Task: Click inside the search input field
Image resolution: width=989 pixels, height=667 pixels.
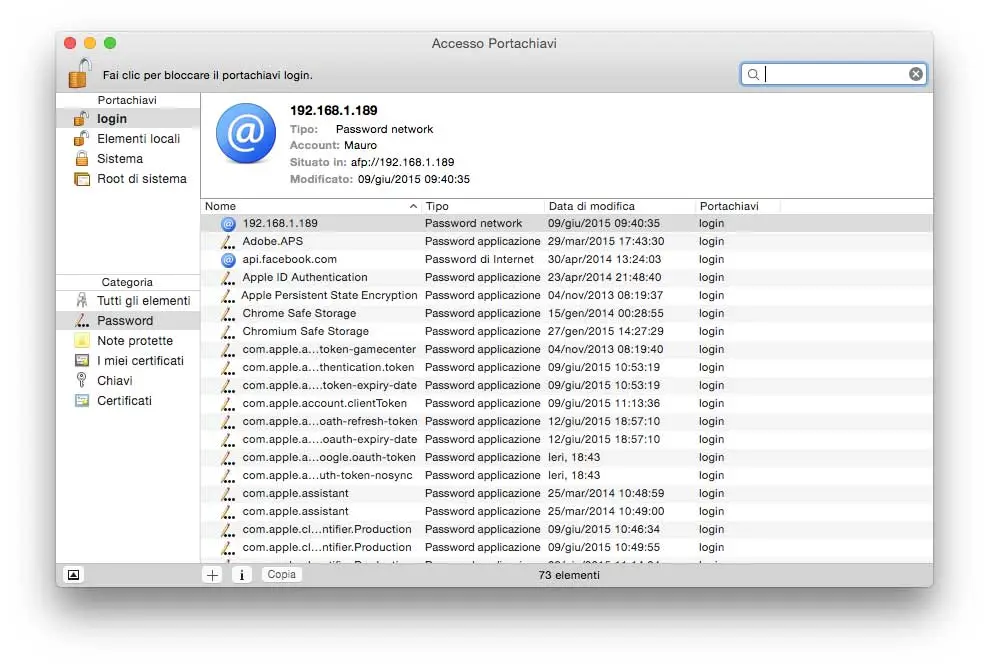Action: click(835, 74)
